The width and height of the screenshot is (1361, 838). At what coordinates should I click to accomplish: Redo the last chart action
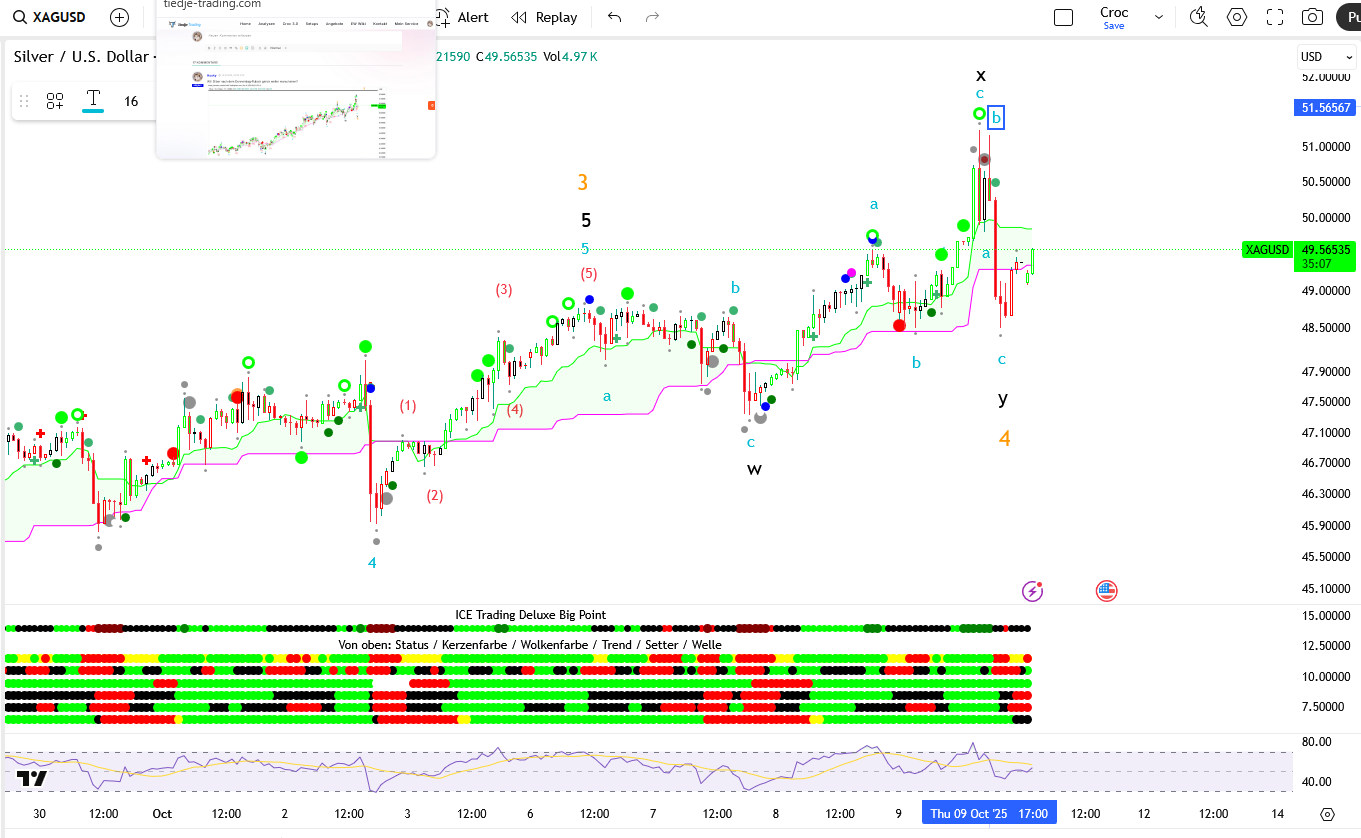[x=652, y=17]
